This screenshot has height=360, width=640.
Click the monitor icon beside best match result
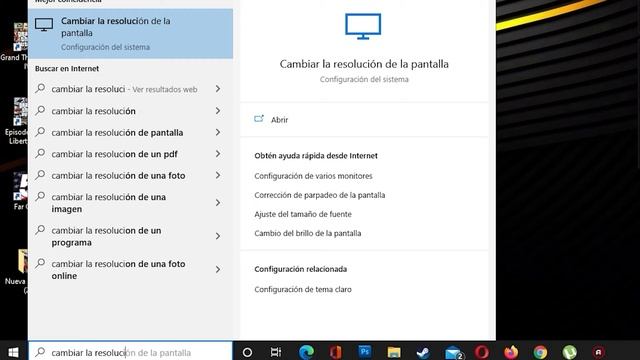coord(44,24)
